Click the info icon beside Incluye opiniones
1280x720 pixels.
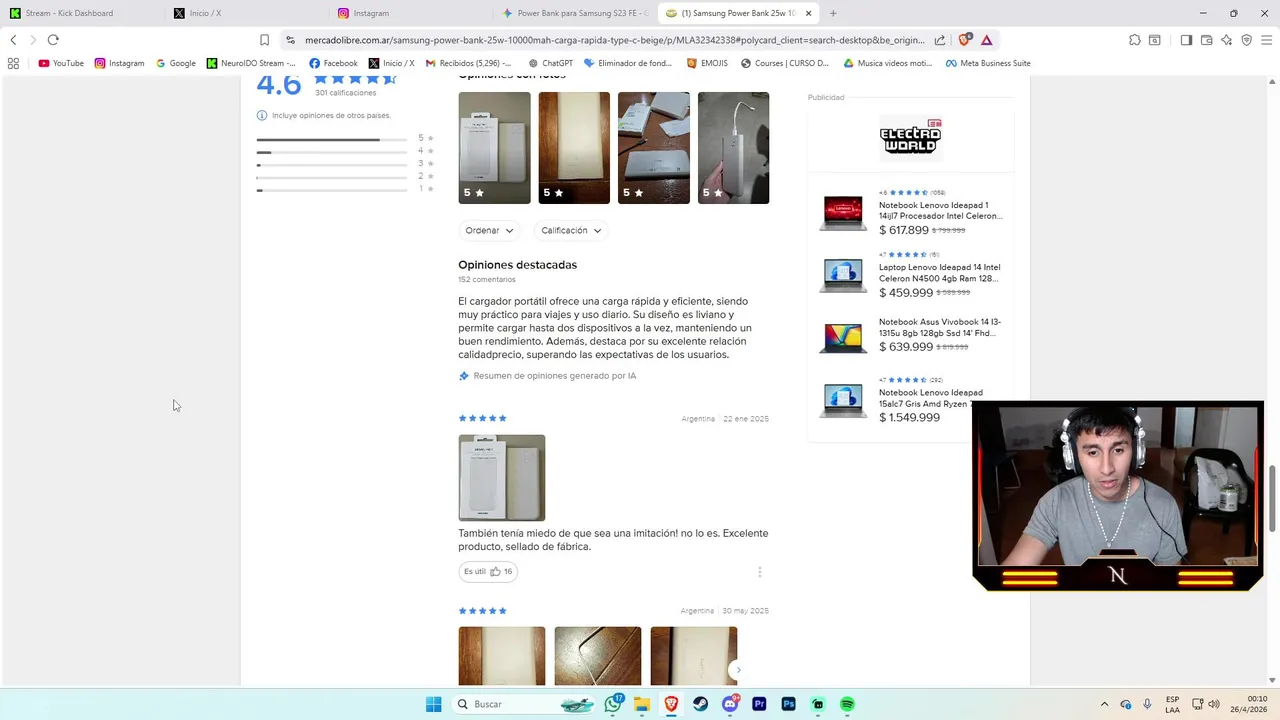click(262, 116)
